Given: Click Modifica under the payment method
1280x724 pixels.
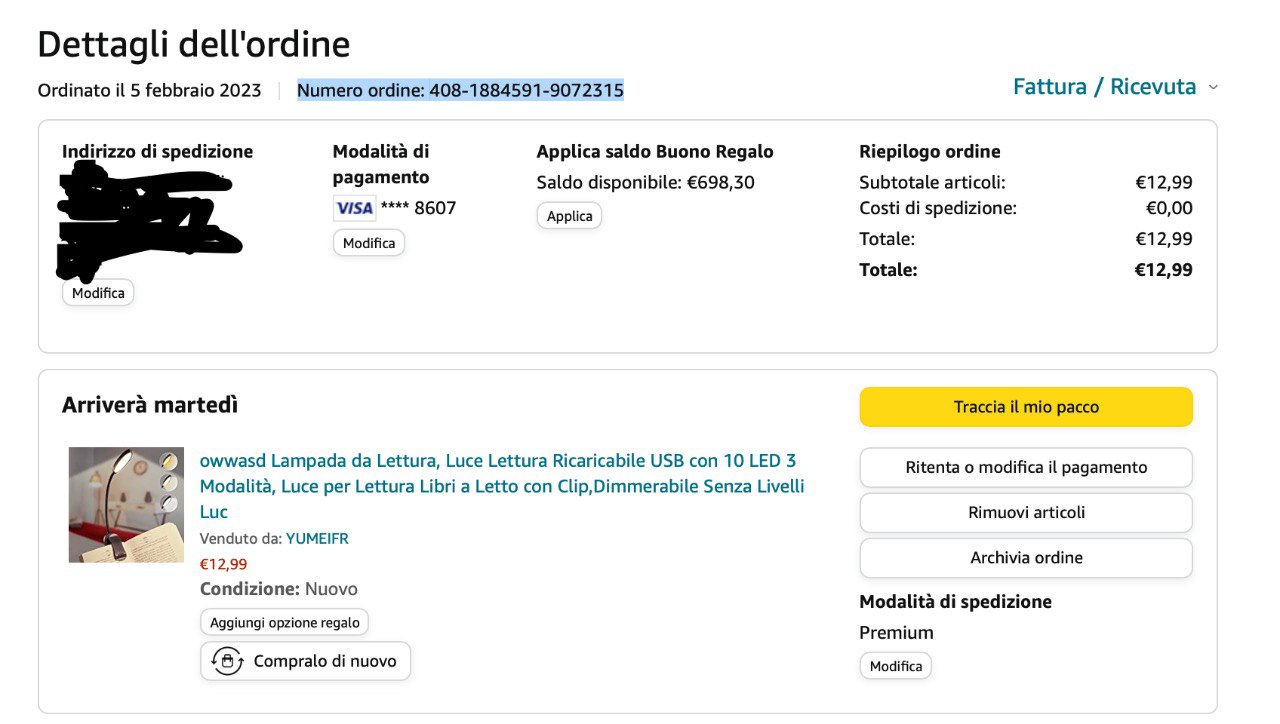Looking at the screenshot, I should [x=369, y=243].
